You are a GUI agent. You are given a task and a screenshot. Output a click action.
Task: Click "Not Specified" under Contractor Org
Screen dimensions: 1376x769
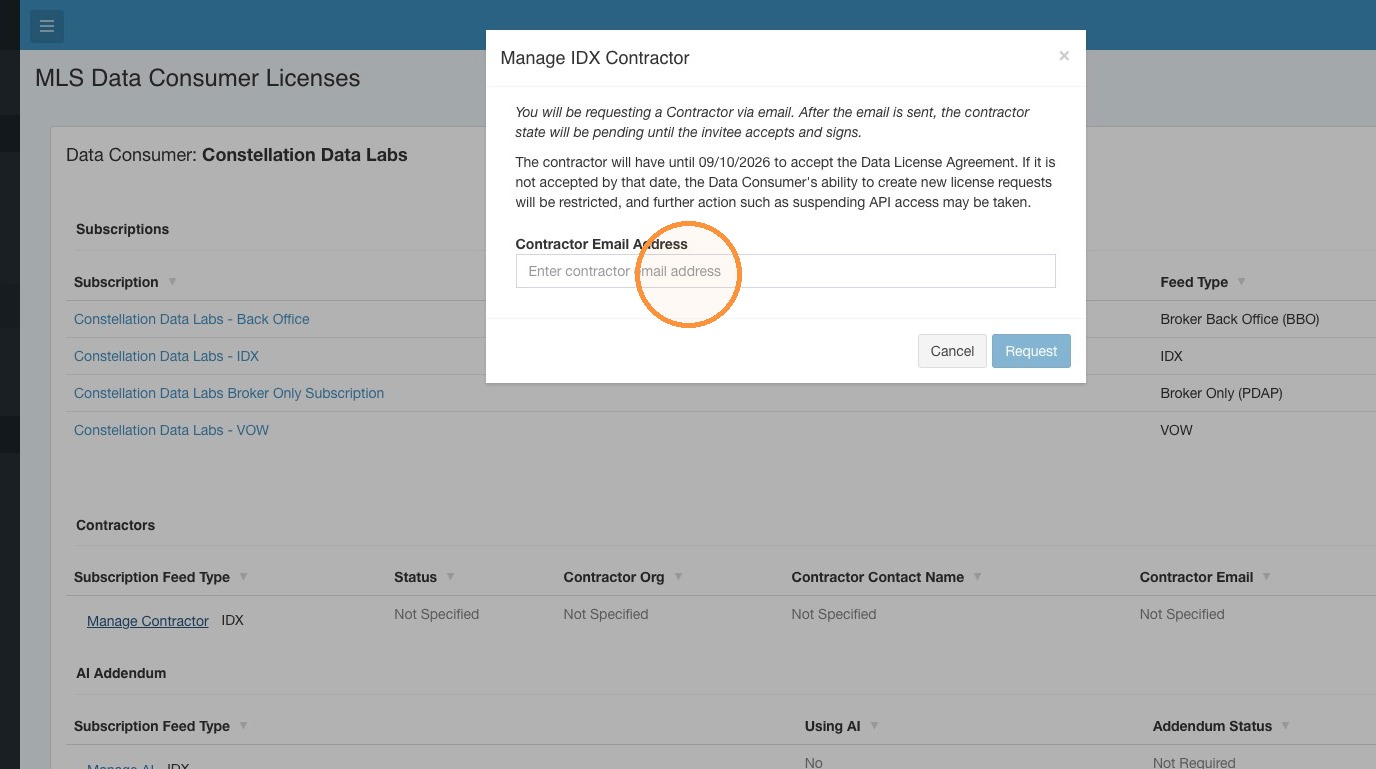(606, 614)
